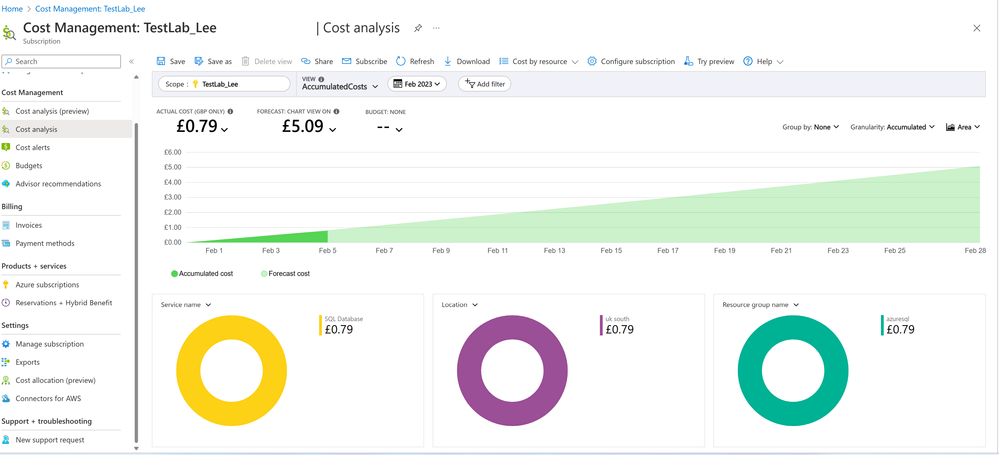Click the Subscribe envelope icon
Screen dimensions: 999x455
pyautogui.click(x=347, y=62)
